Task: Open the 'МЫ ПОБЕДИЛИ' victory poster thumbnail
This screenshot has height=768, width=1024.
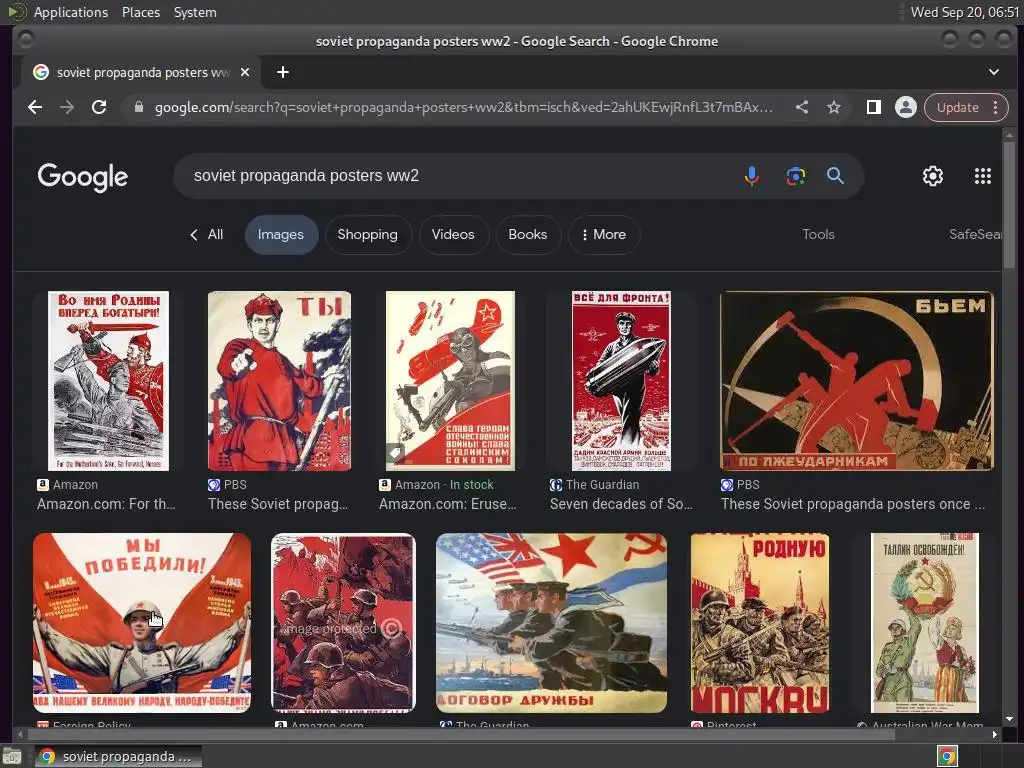Action: (142, 623)
